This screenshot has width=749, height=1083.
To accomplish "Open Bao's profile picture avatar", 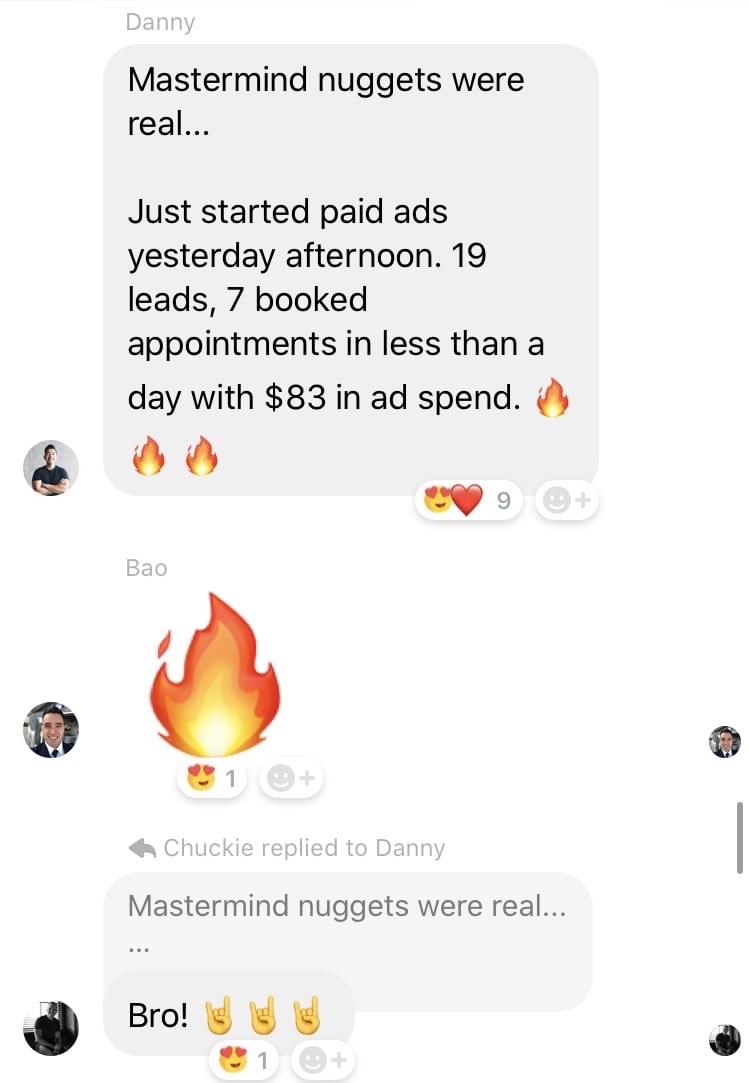I will click(50, 730).
